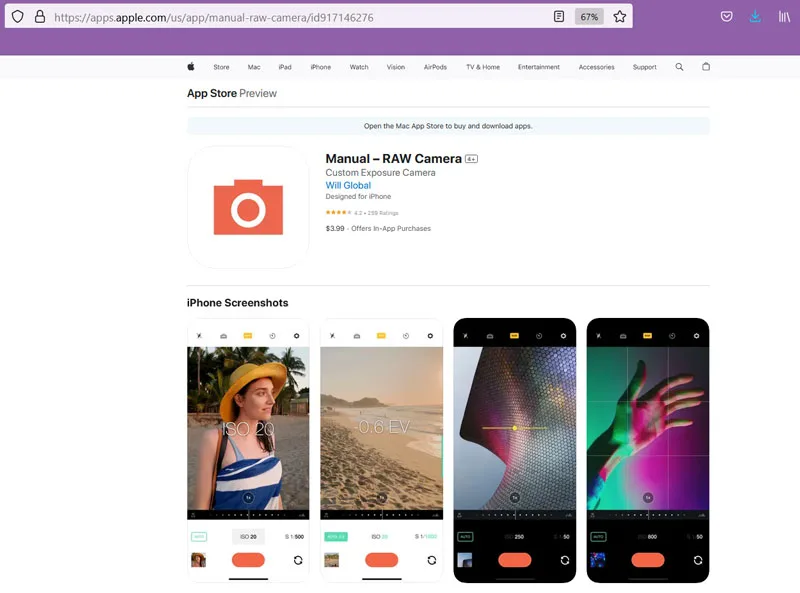The height and width of the screenshot is (593, 800).
Task: Open the Store menu item
Action: pyautogui.click(x=221, y=67)
